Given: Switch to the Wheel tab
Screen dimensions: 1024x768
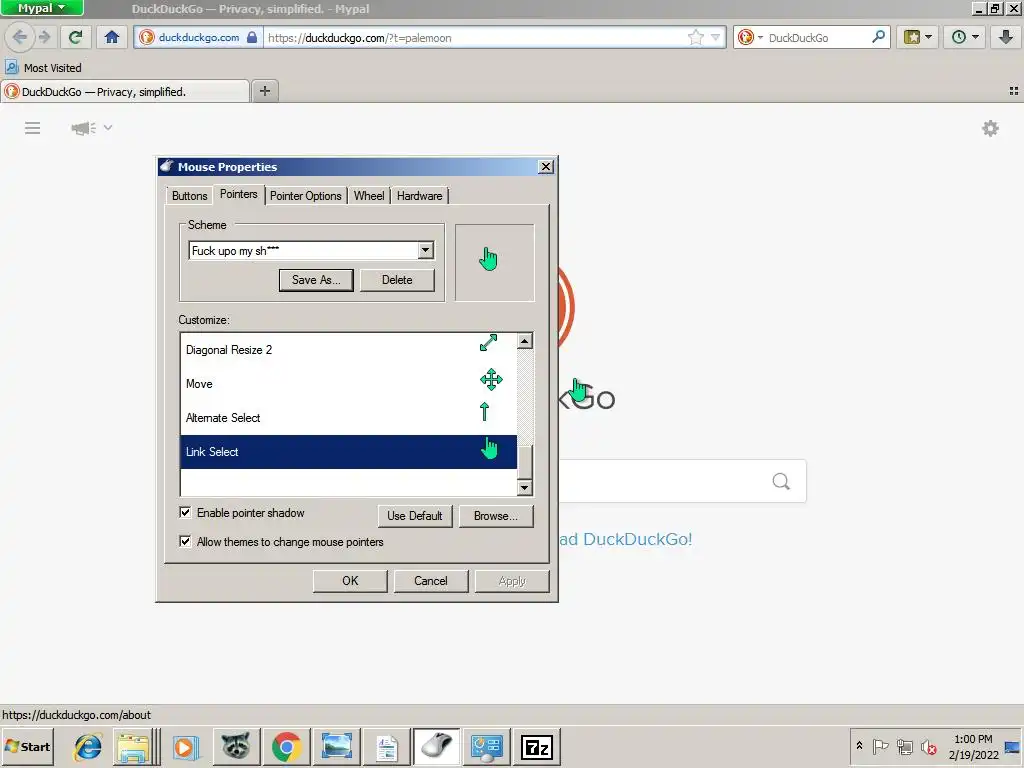Looking at the screenshot, I should coord(369,195).
